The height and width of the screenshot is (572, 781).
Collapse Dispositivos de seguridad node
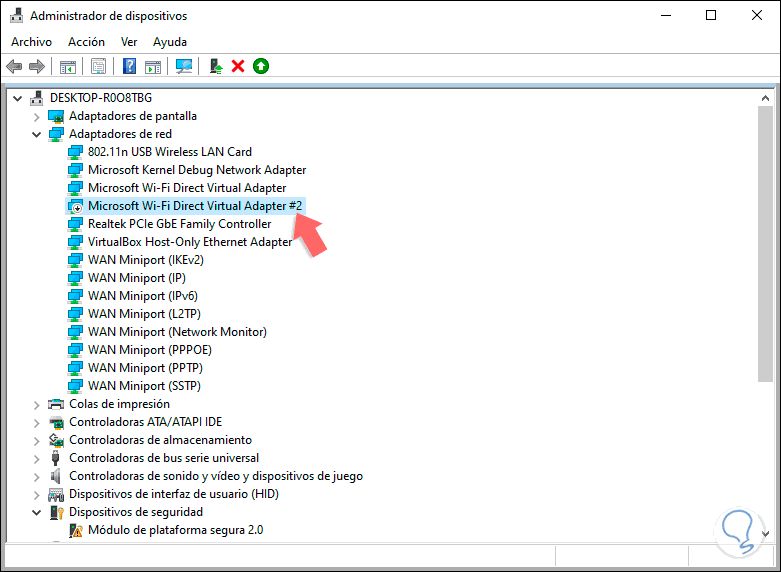tap(36, 512)
